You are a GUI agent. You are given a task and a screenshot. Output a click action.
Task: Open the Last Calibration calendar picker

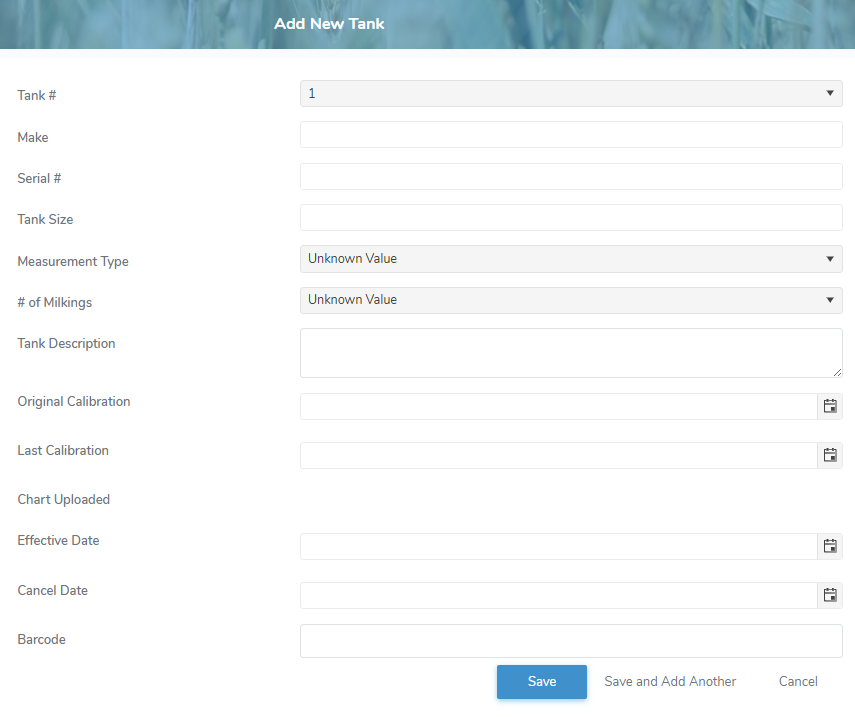pos(830,455)
